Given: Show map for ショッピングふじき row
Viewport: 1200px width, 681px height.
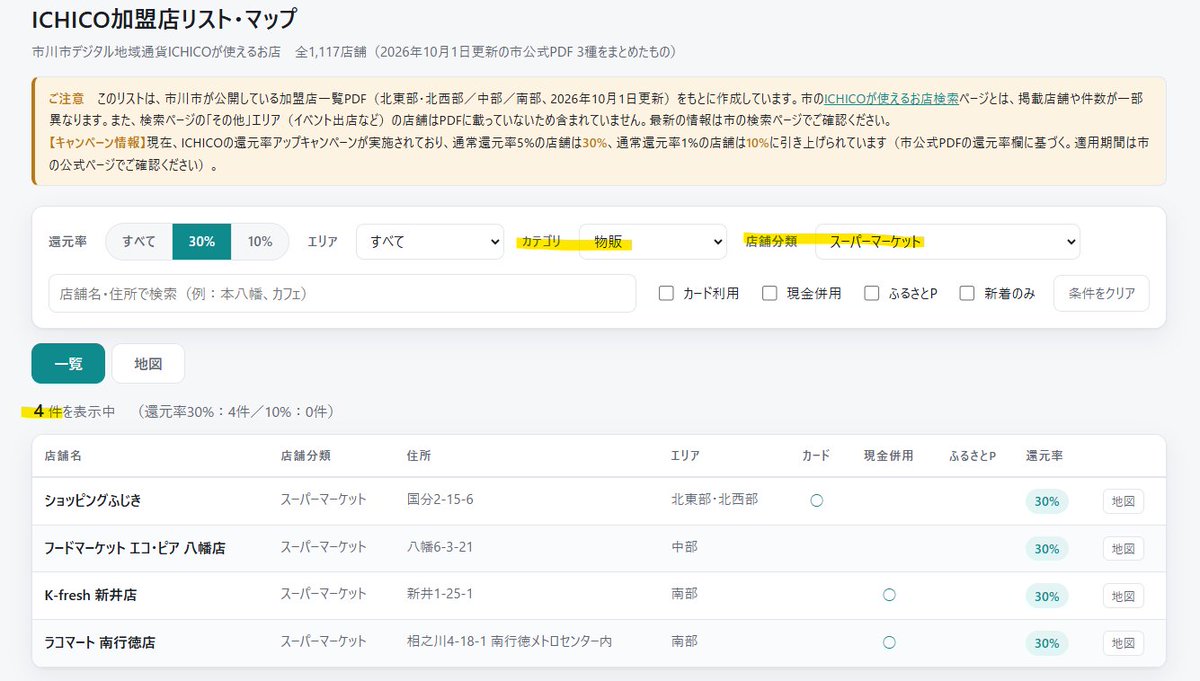Looking at the screenshot, I should 1123,501.
